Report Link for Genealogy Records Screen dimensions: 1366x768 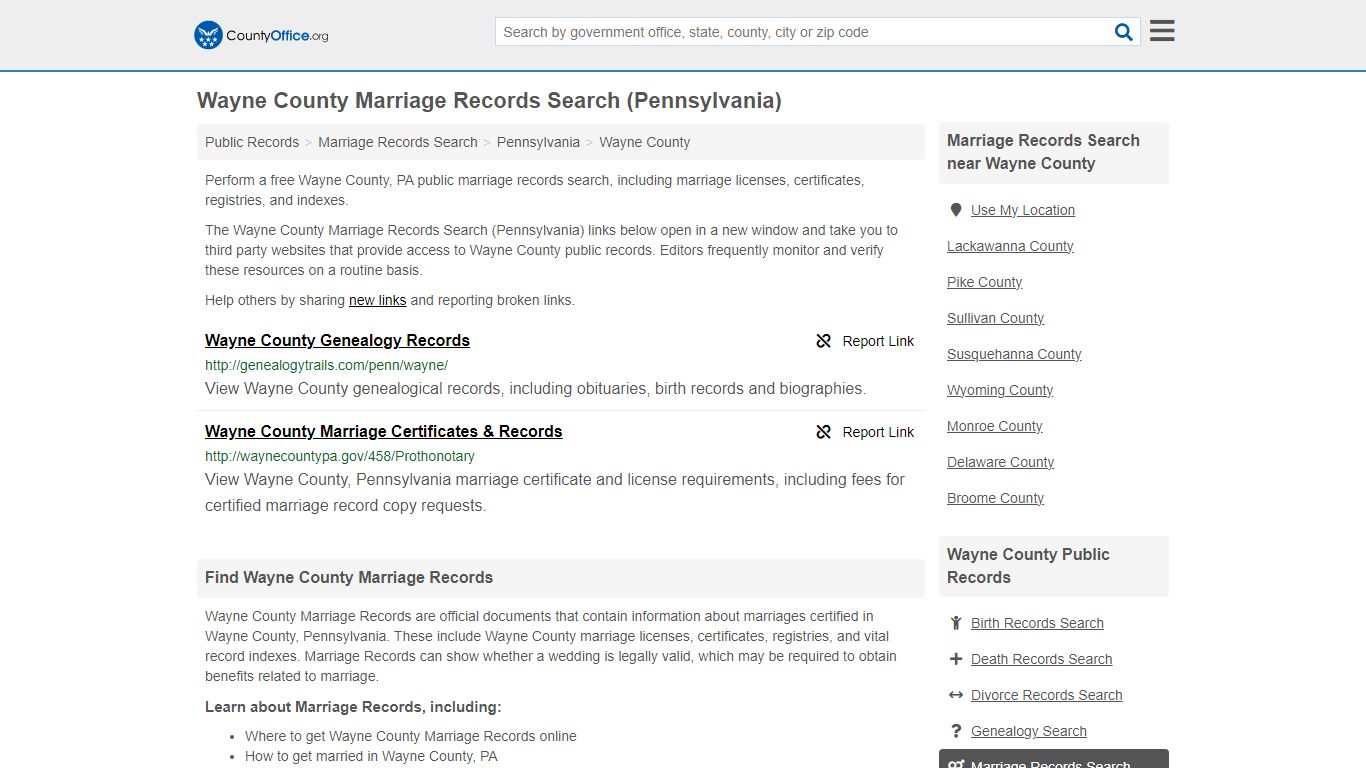[x=878, y=341]
